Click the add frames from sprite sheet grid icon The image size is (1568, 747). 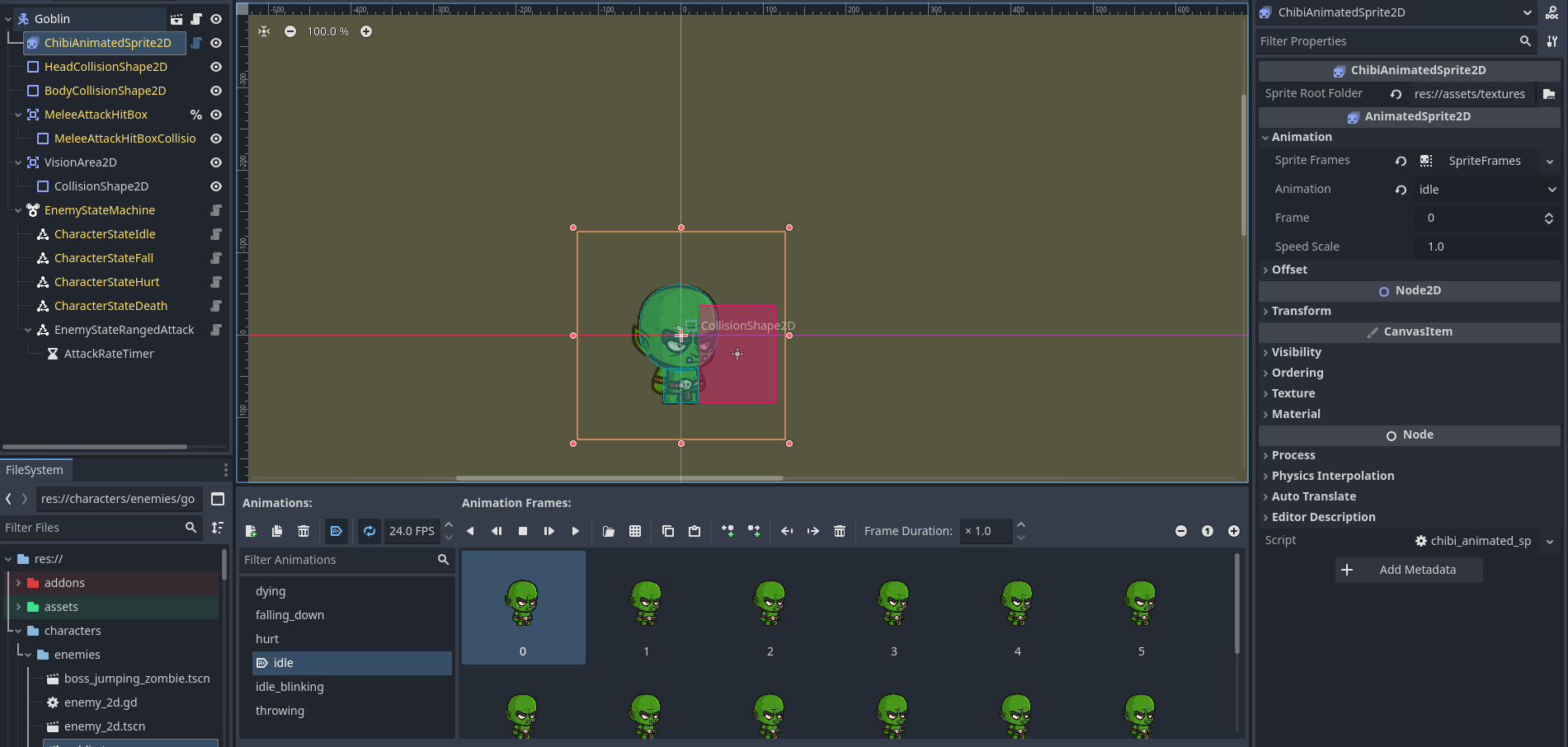click(635, 531)
